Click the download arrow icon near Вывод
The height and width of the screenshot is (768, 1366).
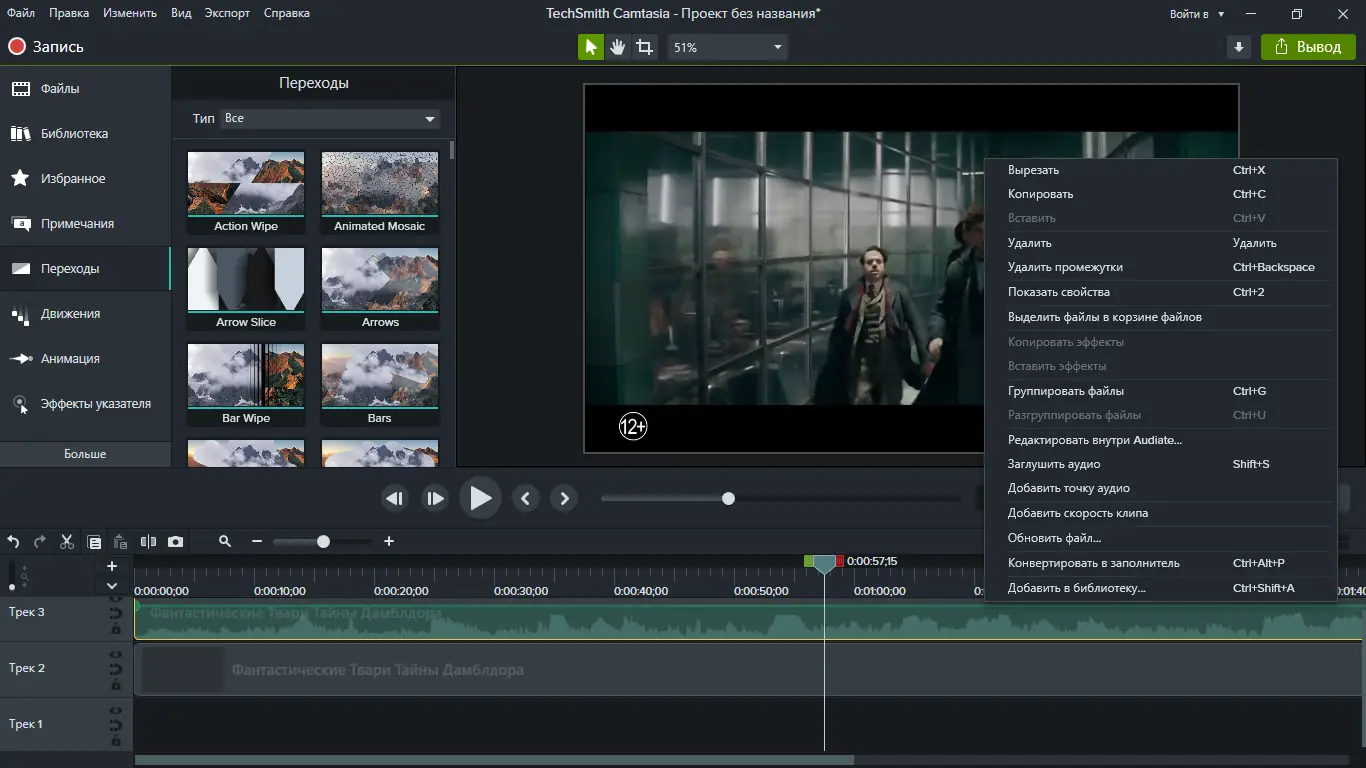[x=1239, y=47]
